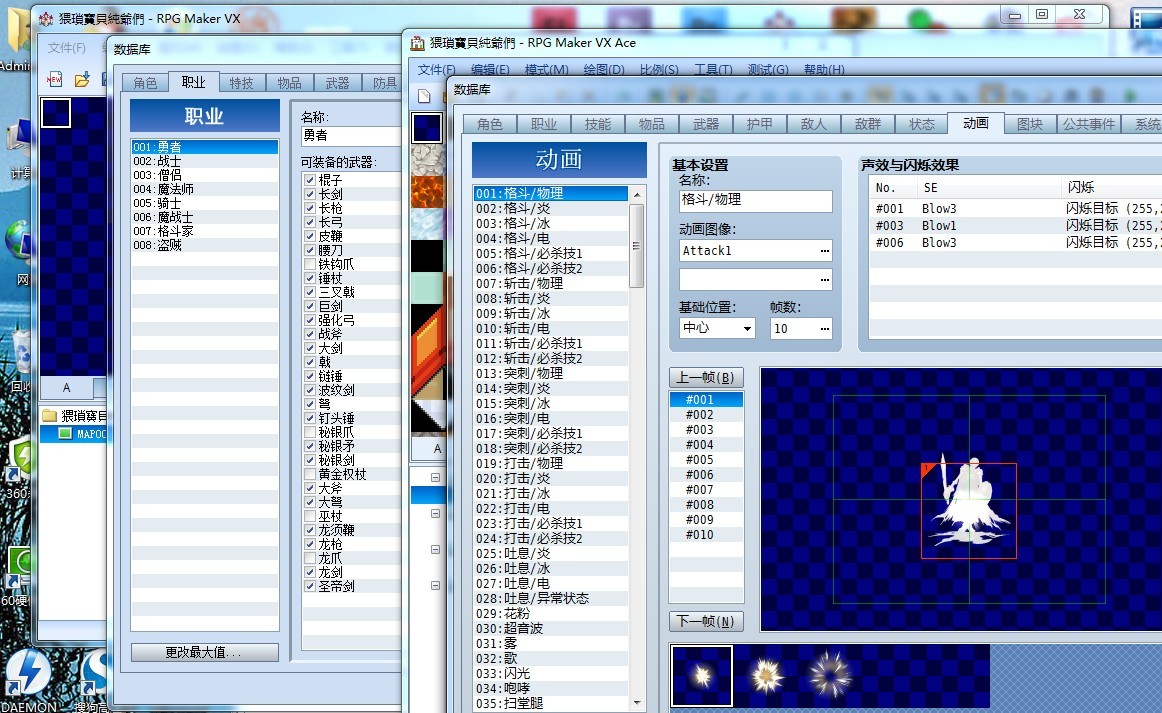Open the 编辑(E) menu in VX Ace
This screenshot has width=1162, height=713.
(490, 70)
